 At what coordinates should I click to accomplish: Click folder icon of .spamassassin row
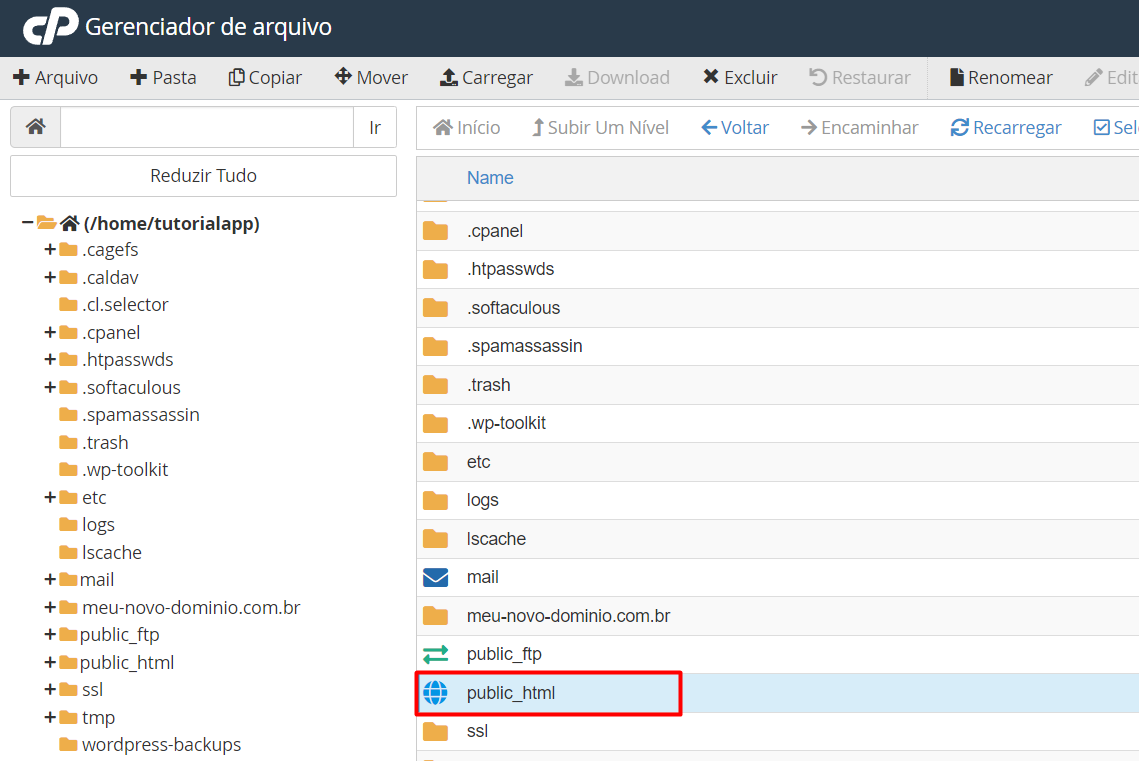pyautogui.click(x=435, y=346)
